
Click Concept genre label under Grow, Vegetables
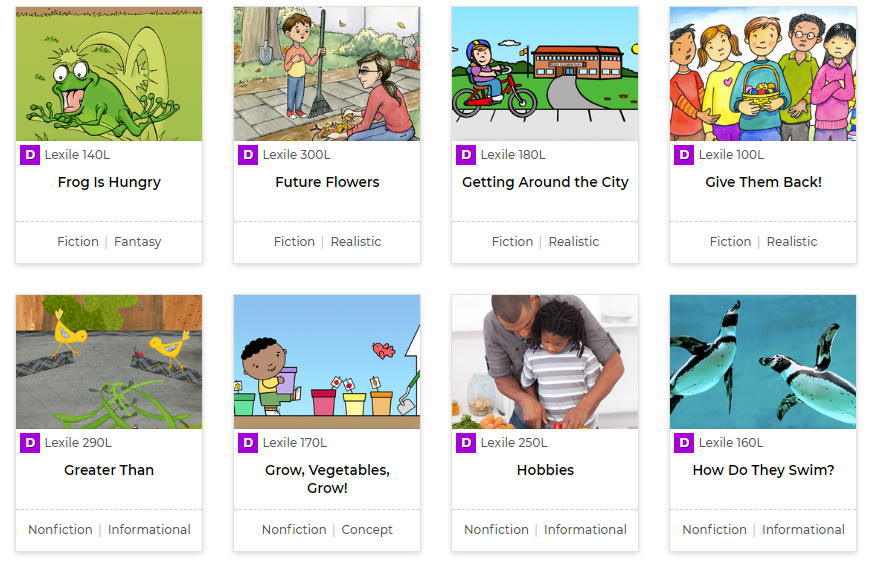coord(367,530)
